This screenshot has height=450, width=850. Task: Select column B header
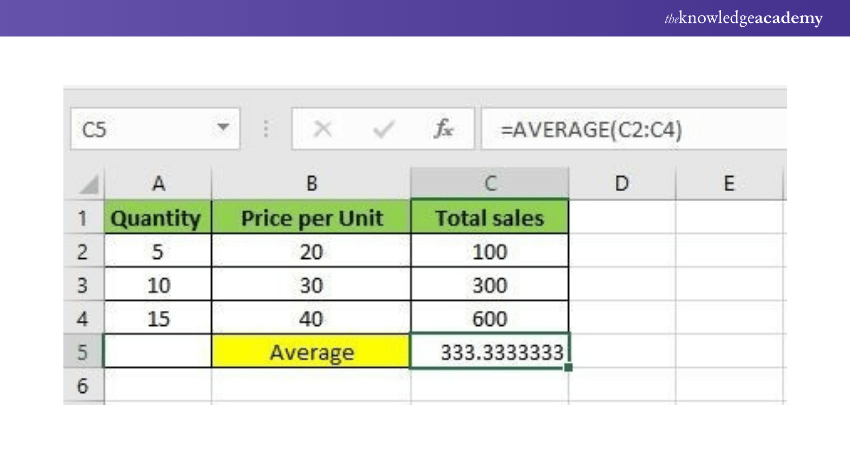click(x=311, y=183)
